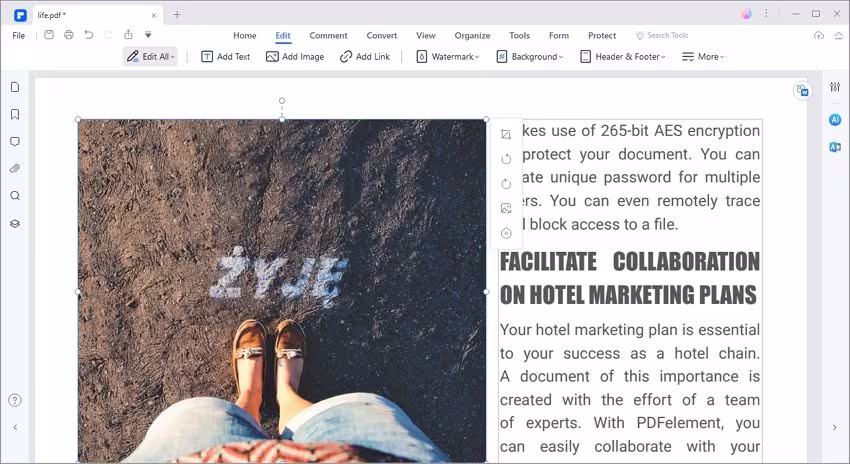Go to the Convert tab
Image resolution: width=850 pixels, height=464 pixels.
[x=382, y=35]
